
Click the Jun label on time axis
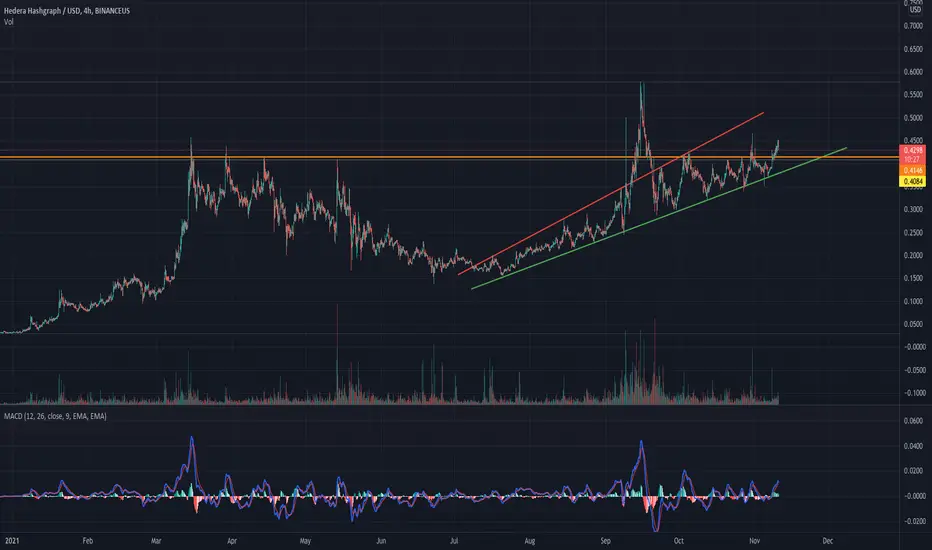[x=381, y=541]
